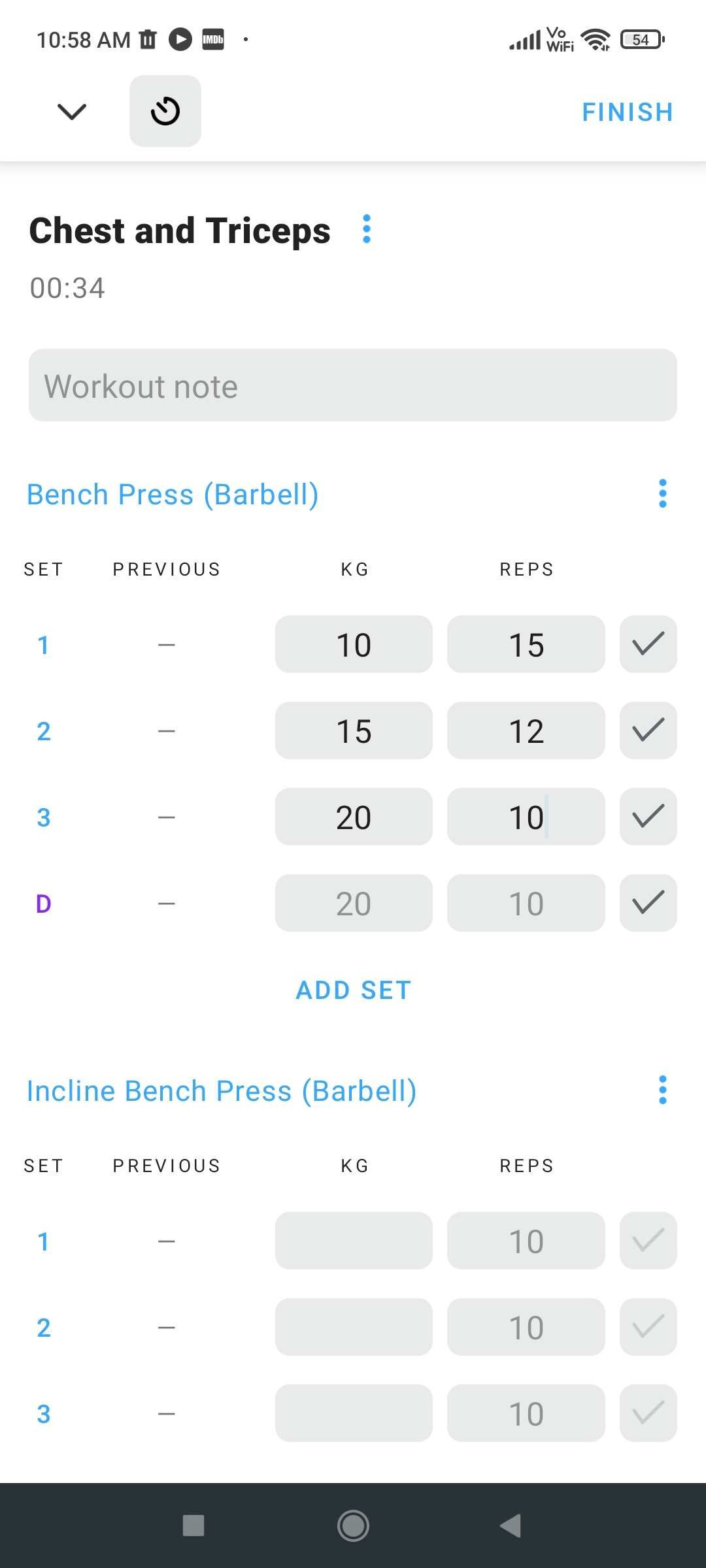This screenshot has width=706, height=1568.
Task: Tap ADD SET under Bench Press
Action: [x=352, y=989]
